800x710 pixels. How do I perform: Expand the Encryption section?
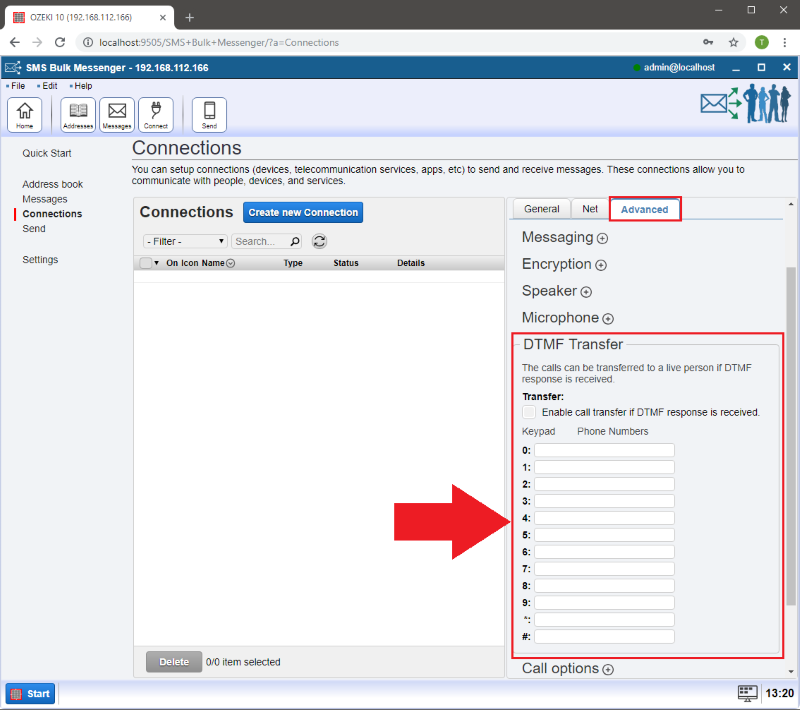coord(600,265)
